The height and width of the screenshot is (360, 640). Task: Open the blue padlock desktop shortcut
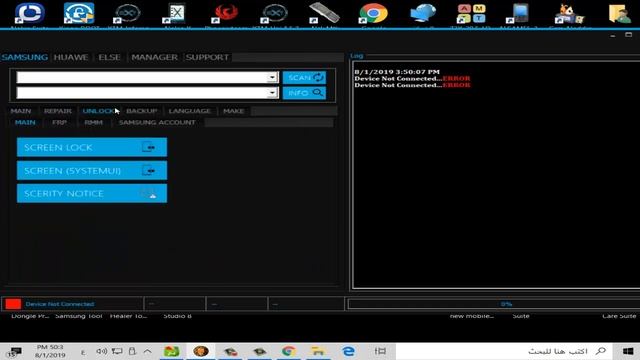(x=79, y=13)
